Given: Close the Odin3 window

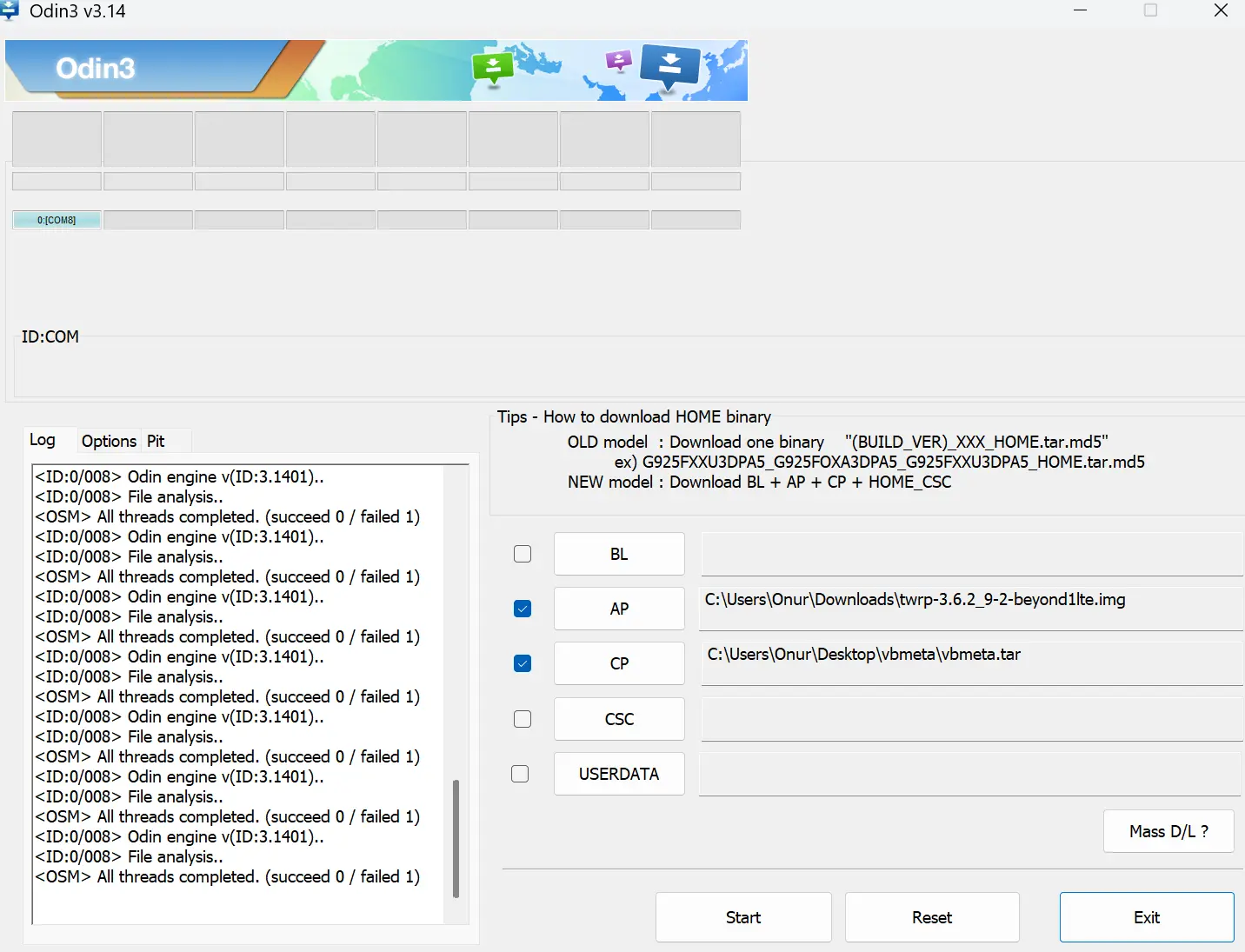Looking at the screenshot, I should click(1221, 10).
